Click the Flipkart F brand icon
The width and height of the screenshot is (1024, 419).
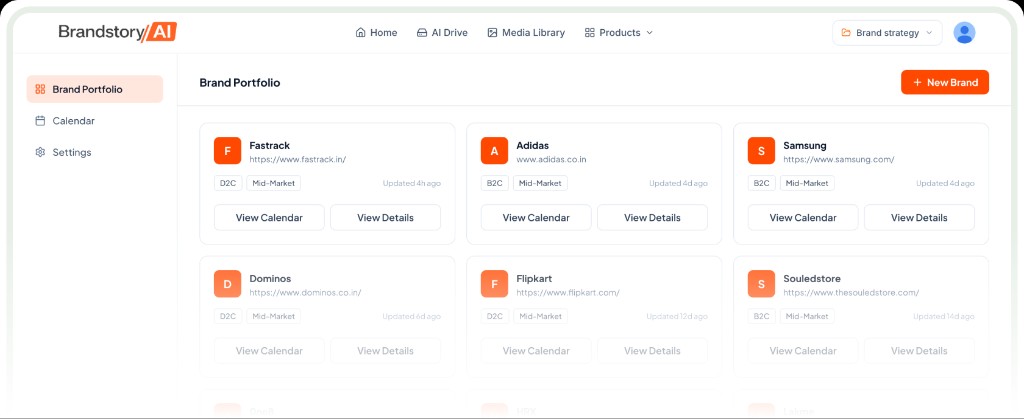point(494,284)
